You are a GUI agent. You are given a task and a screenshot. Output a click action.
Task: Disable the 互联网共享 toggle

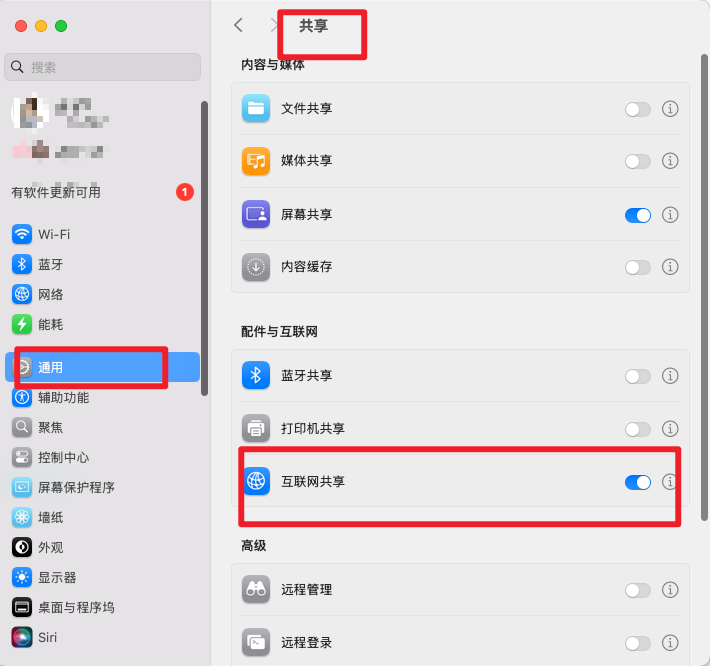coord(638,482)
